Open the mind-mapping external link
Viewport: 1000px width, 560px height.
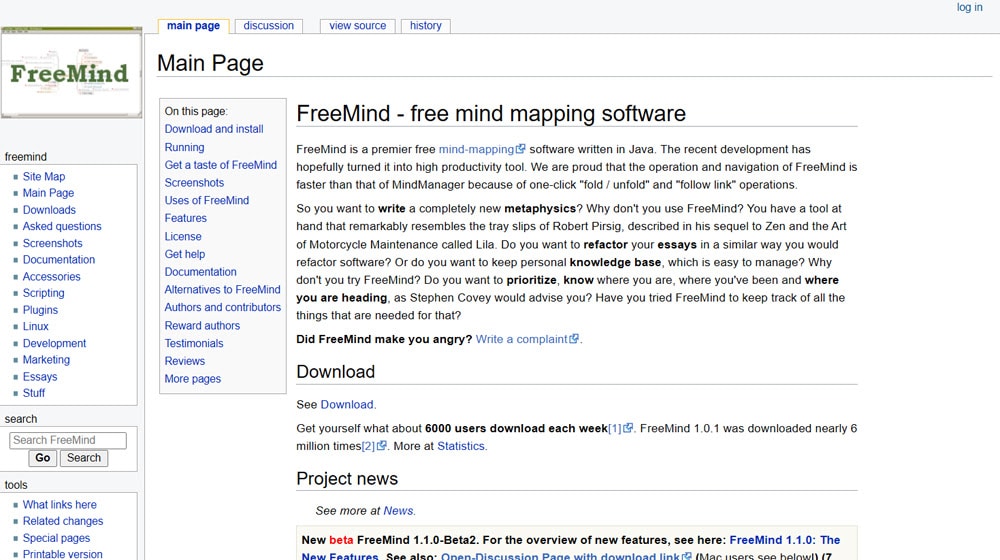pyautogui.click(x=476, y=149)
